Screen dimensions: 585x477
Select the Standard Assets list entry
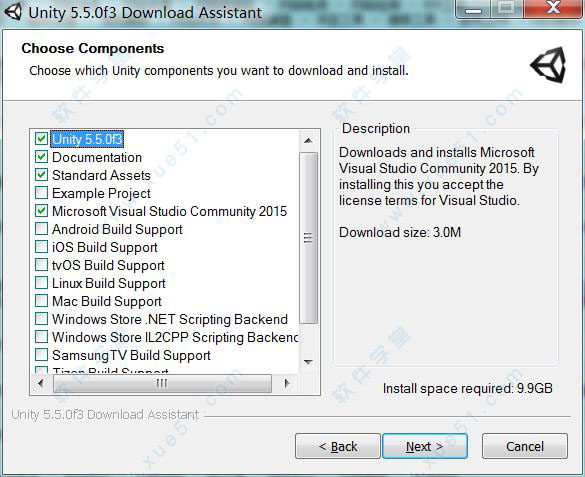point(101,175)
